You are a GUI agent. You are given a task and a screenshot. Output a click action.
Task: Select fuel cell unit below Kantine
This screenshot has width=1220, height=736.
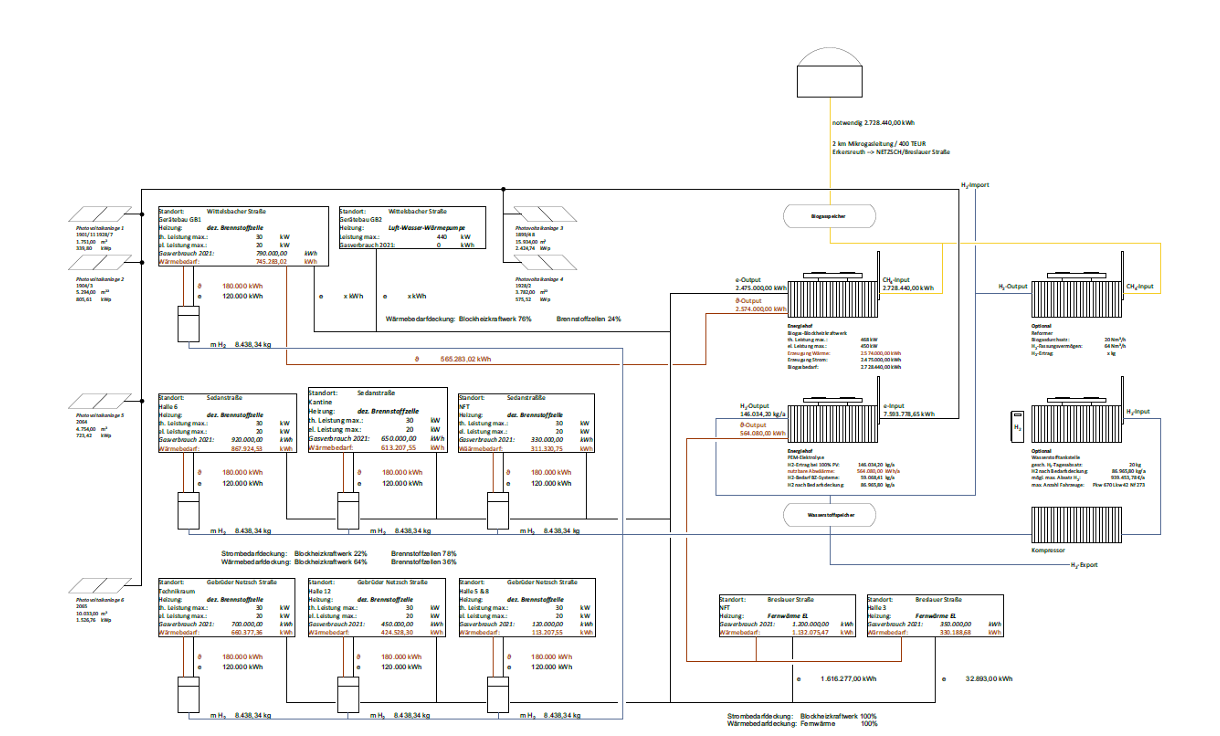[347, 510]
